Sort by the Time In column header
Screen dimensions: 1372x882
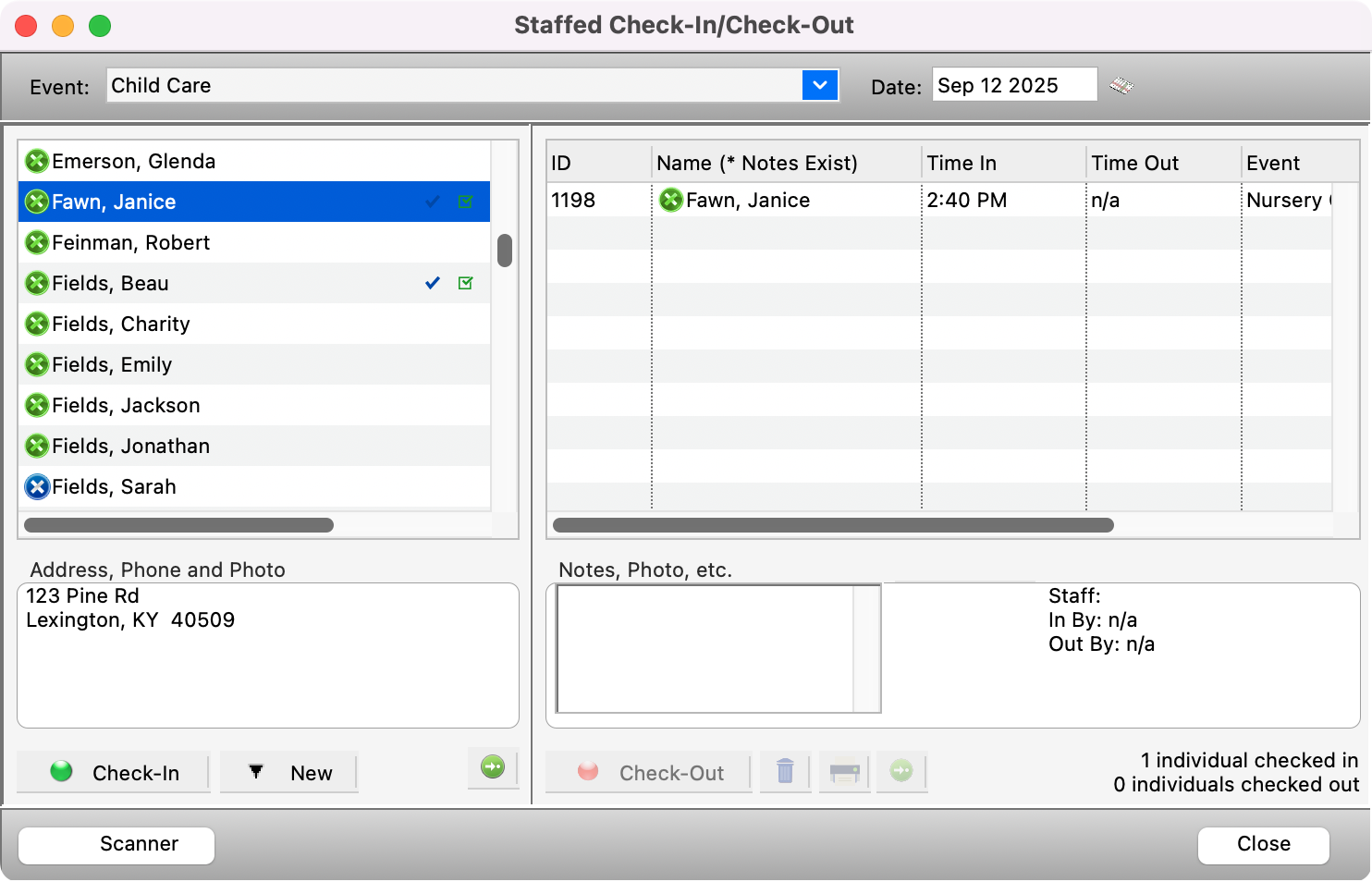point(1002,163)
